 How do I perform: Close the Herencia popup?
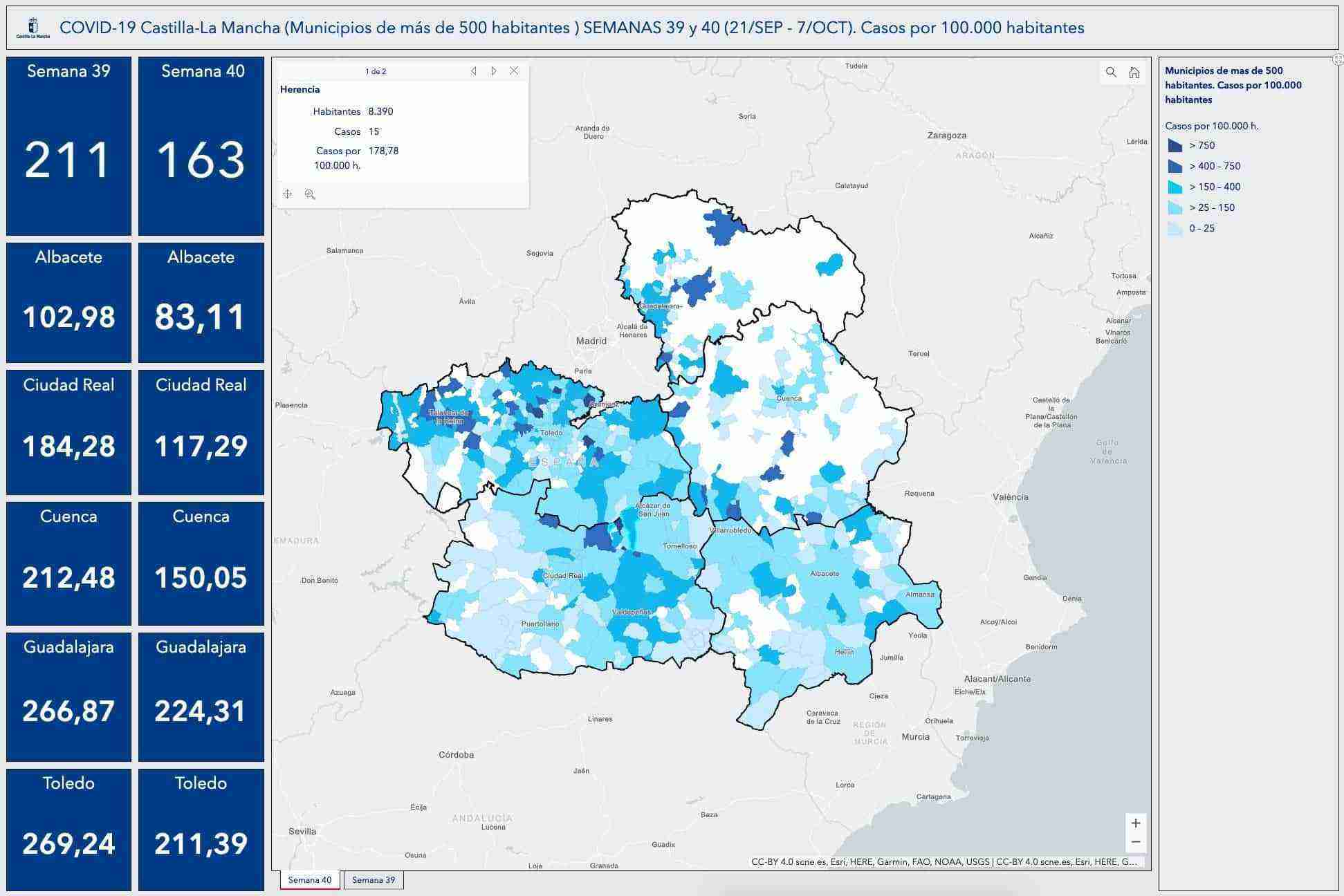pyautogui.click(x=514, y=71)
